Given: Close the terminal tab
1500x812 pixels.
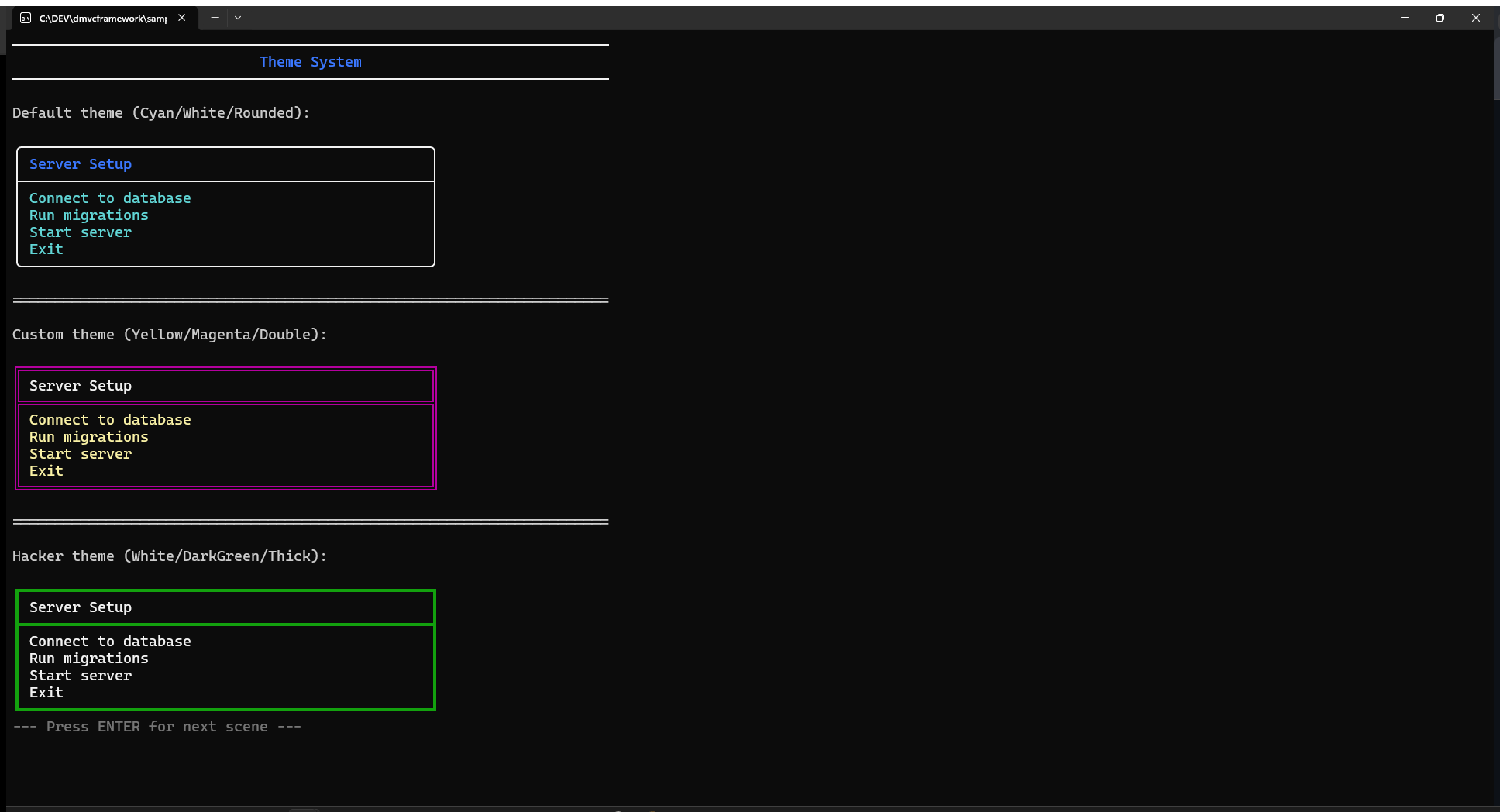Looking at the screenshot, I should coord(182,18).
